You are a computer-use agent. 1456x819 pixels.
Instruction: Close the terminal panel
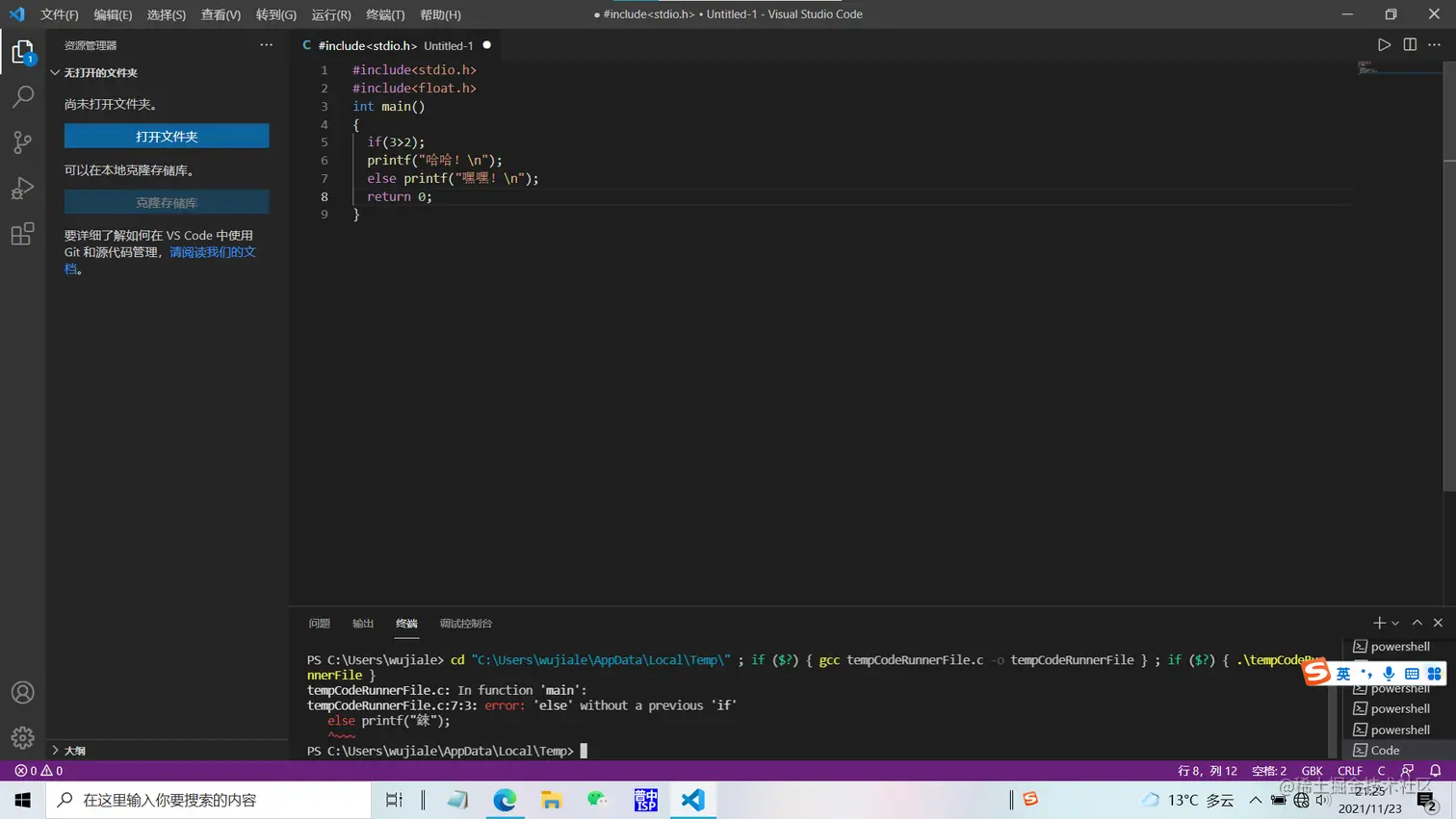[x=1439, y=624]
